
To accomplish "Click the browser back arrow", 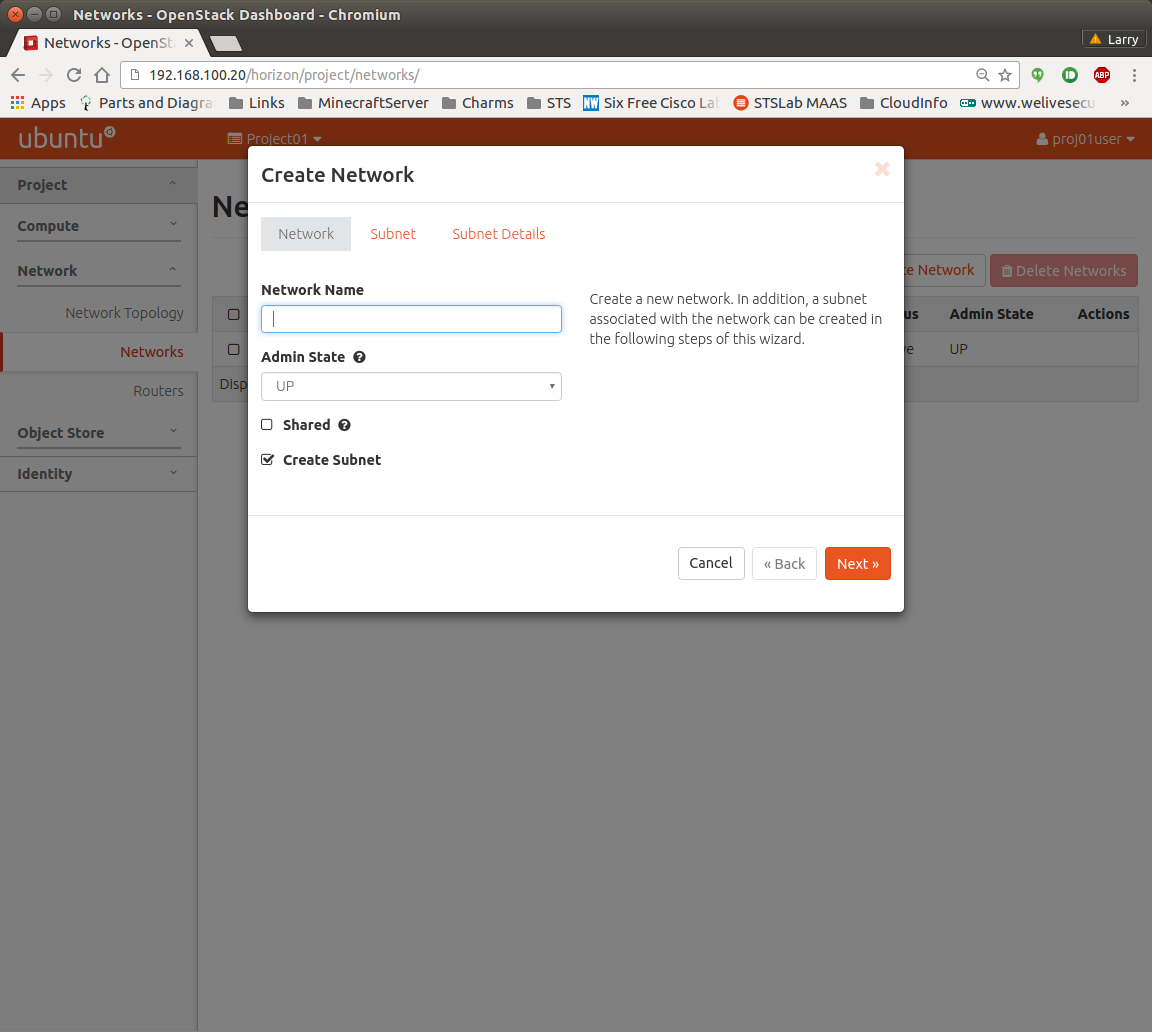I will coord(18,75).
